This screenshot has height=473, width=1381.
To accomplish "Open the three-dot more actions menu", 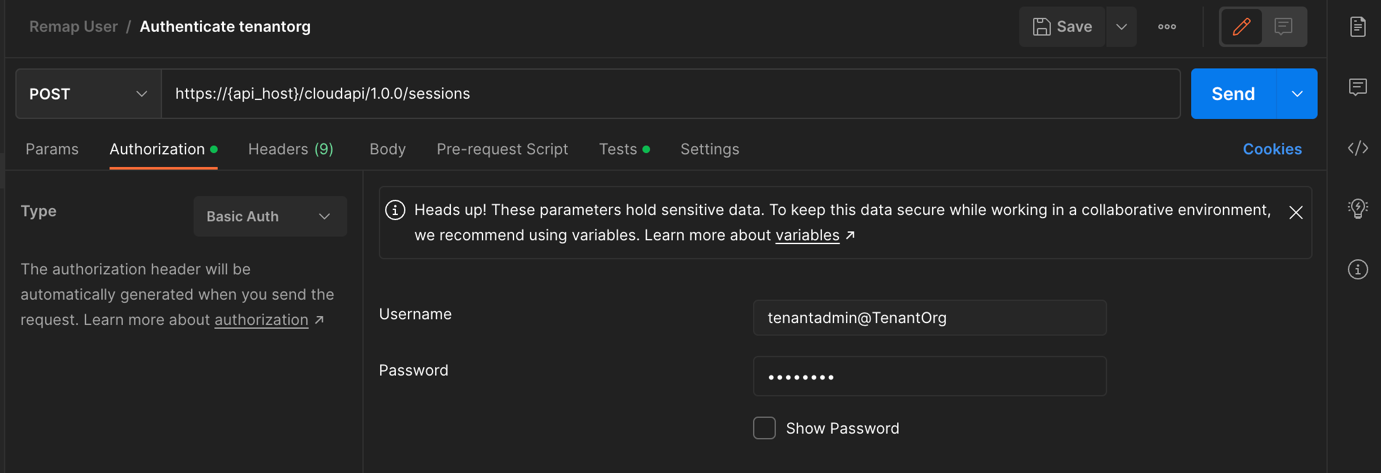I will (x=1167, y=27).
